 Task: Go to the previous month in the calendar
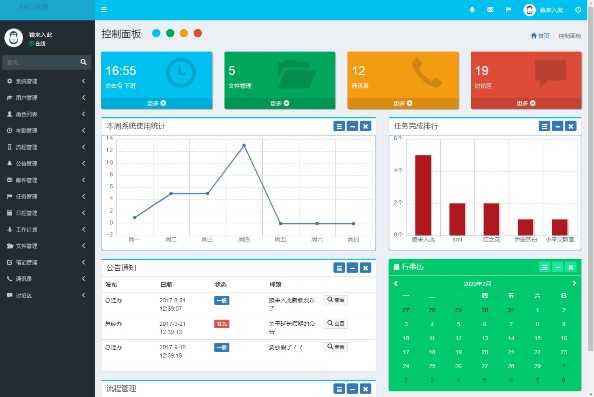[x=396, y=283]
